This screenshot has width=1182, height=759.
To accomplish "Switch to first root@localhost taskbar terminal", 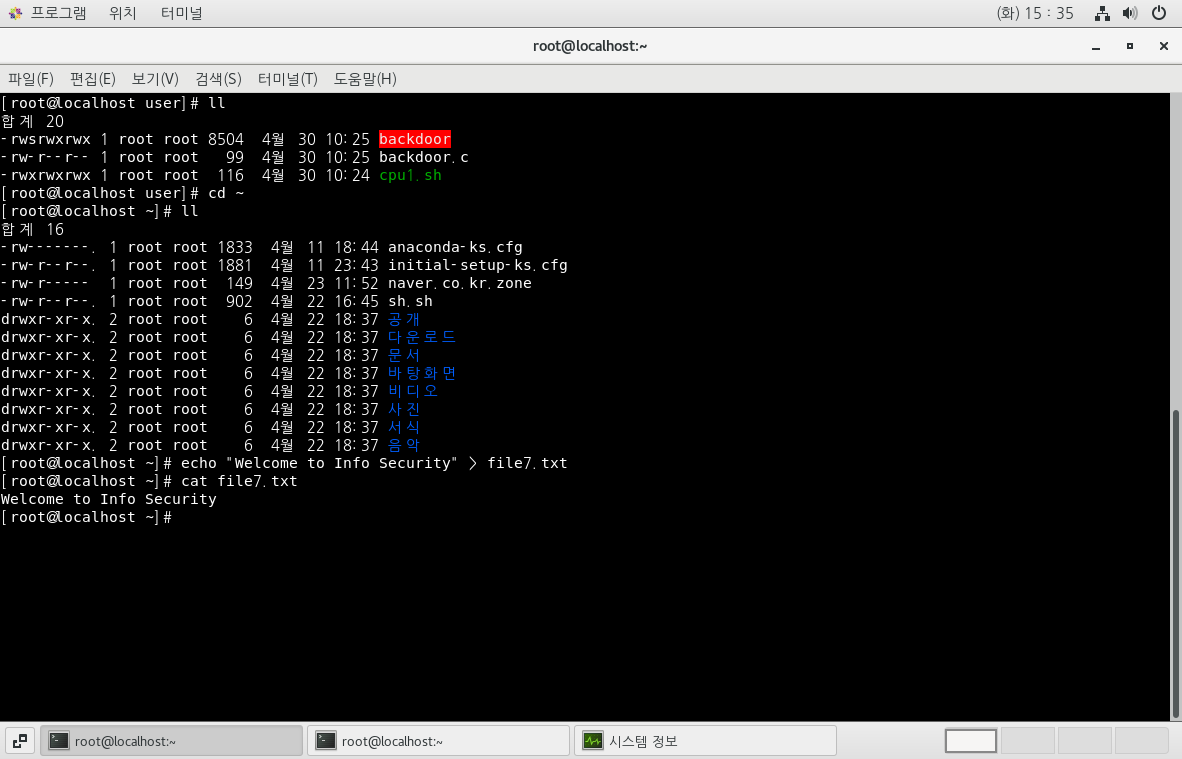I will pos(172,741).
